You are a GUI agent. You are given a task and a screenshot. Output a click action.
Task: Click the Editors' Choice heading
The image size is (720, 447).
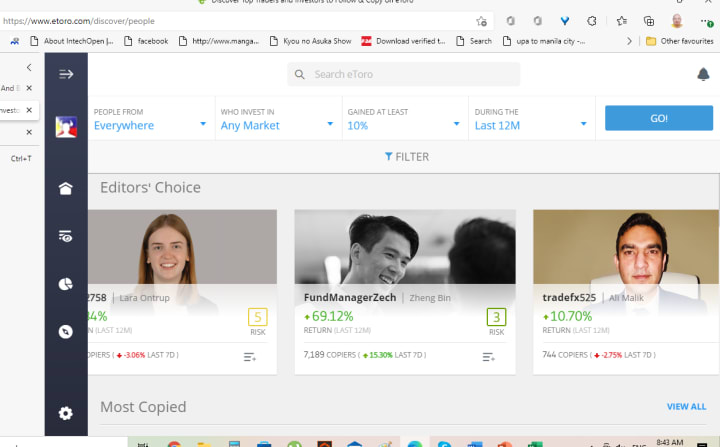[x=150, y=187]
